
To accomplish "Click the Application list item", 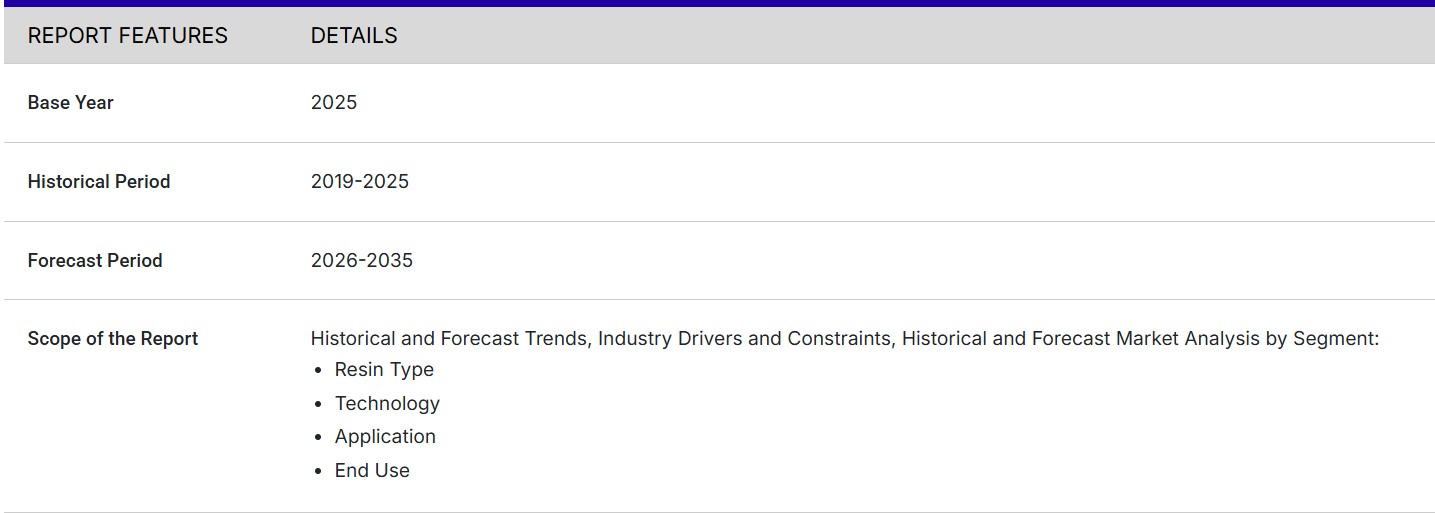I will pyautogui.click(x=385, y=437).
